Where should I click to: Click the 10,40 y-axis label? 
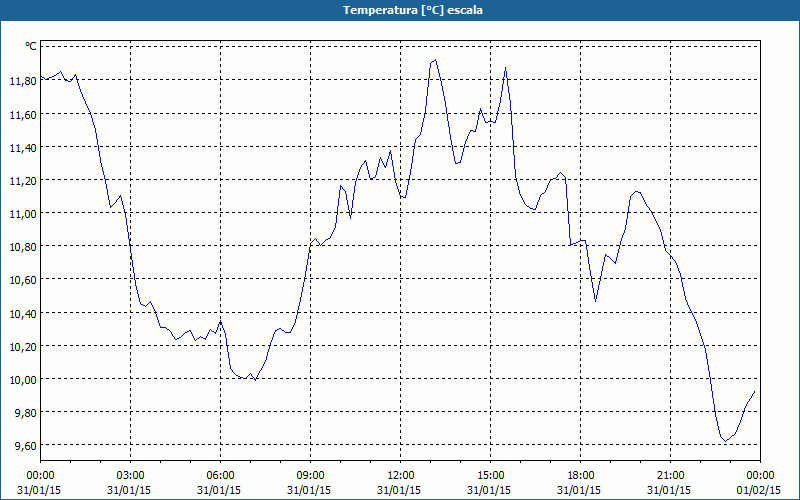tap(23, 313)
